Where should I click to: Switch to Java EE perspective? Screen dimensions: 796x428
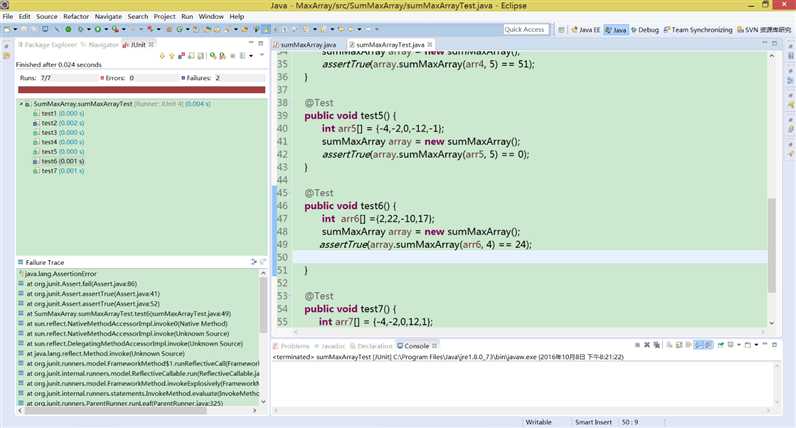tap(585, 30)
